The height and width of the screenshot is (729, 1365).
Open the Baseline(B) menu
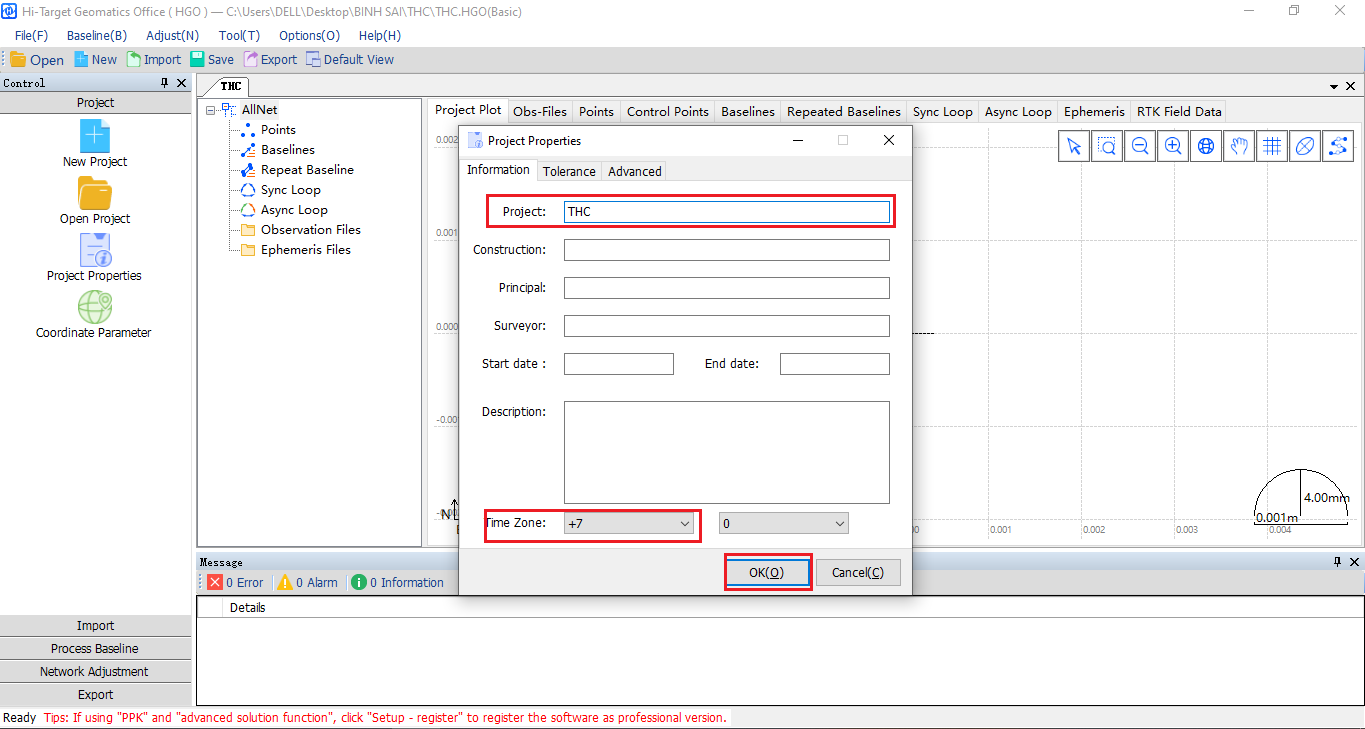[97, 35]
